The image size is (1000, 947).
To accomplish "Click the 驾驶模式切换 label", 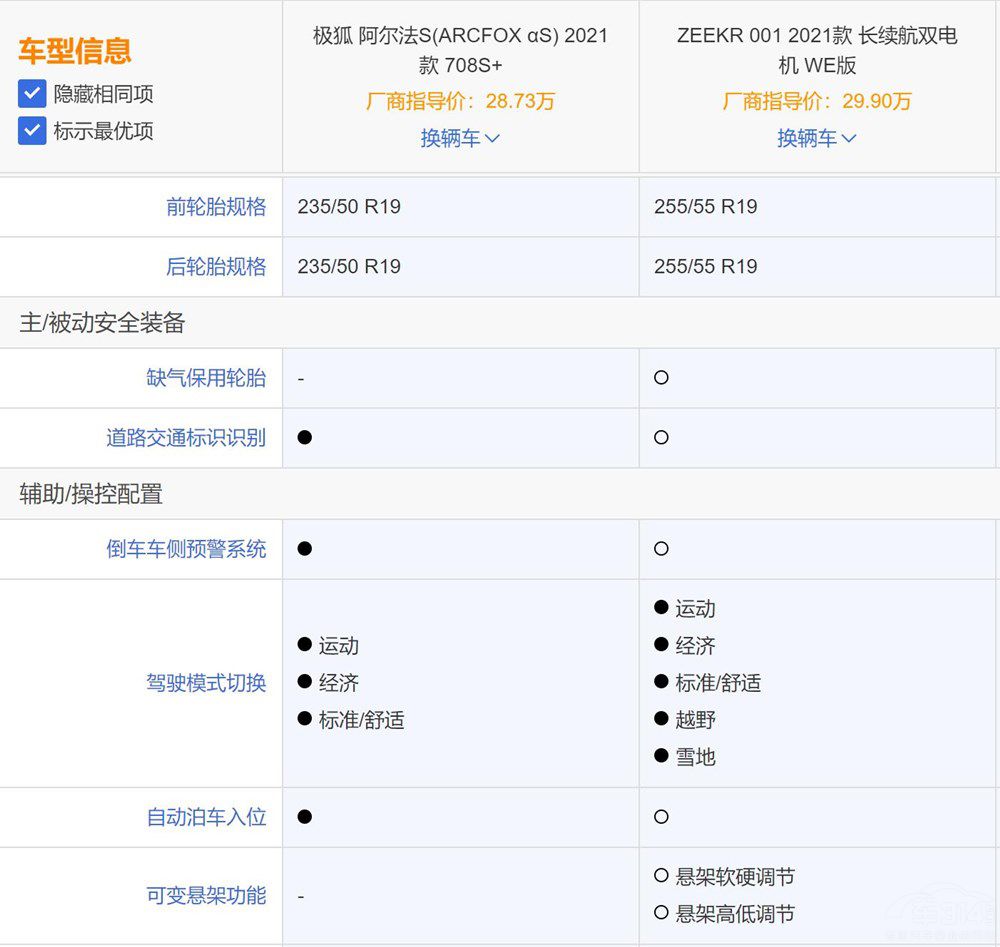I will (x=206, y=683).
